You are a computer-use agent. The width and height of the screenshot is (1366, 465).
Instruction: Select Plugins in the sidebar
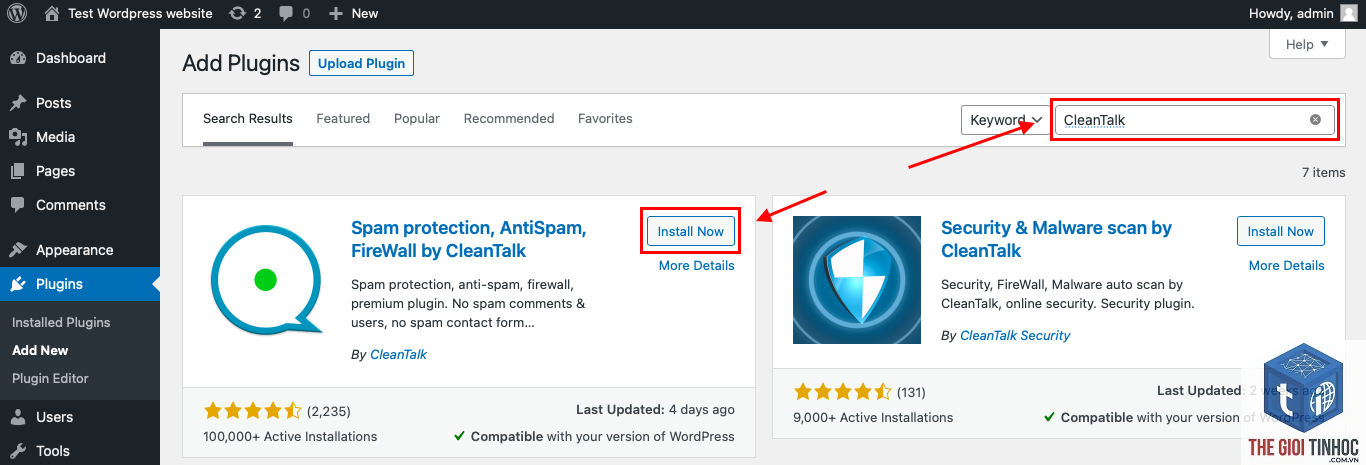80,284
